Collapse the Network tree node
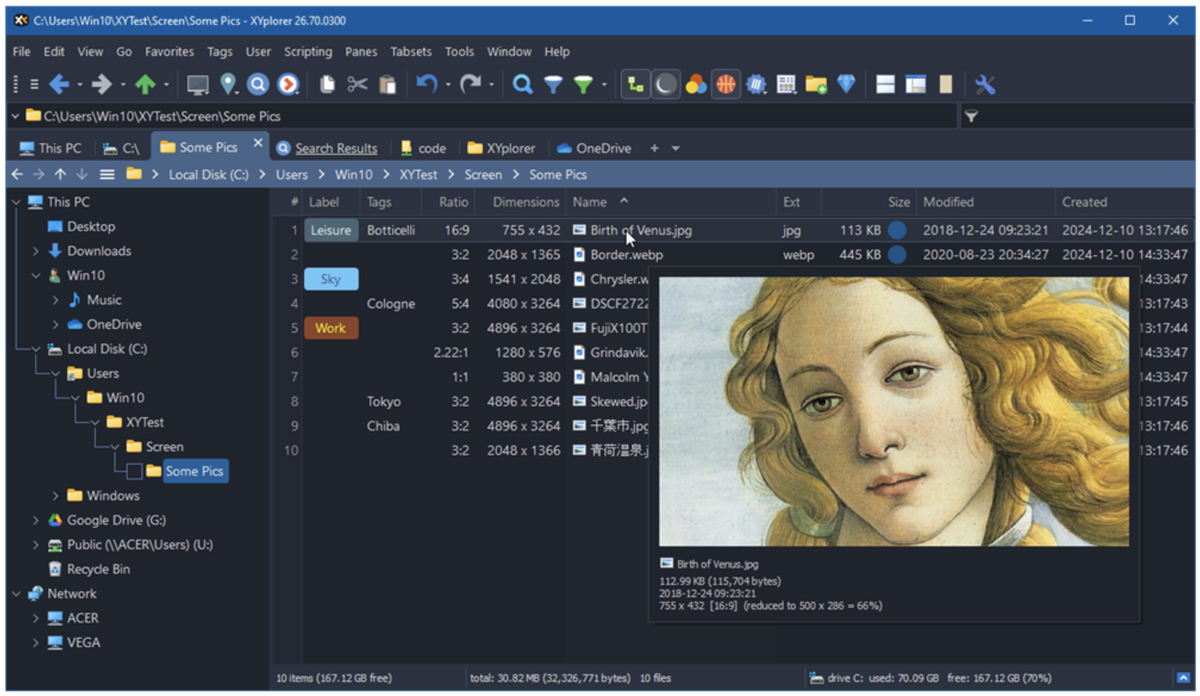 coord(17,594)
